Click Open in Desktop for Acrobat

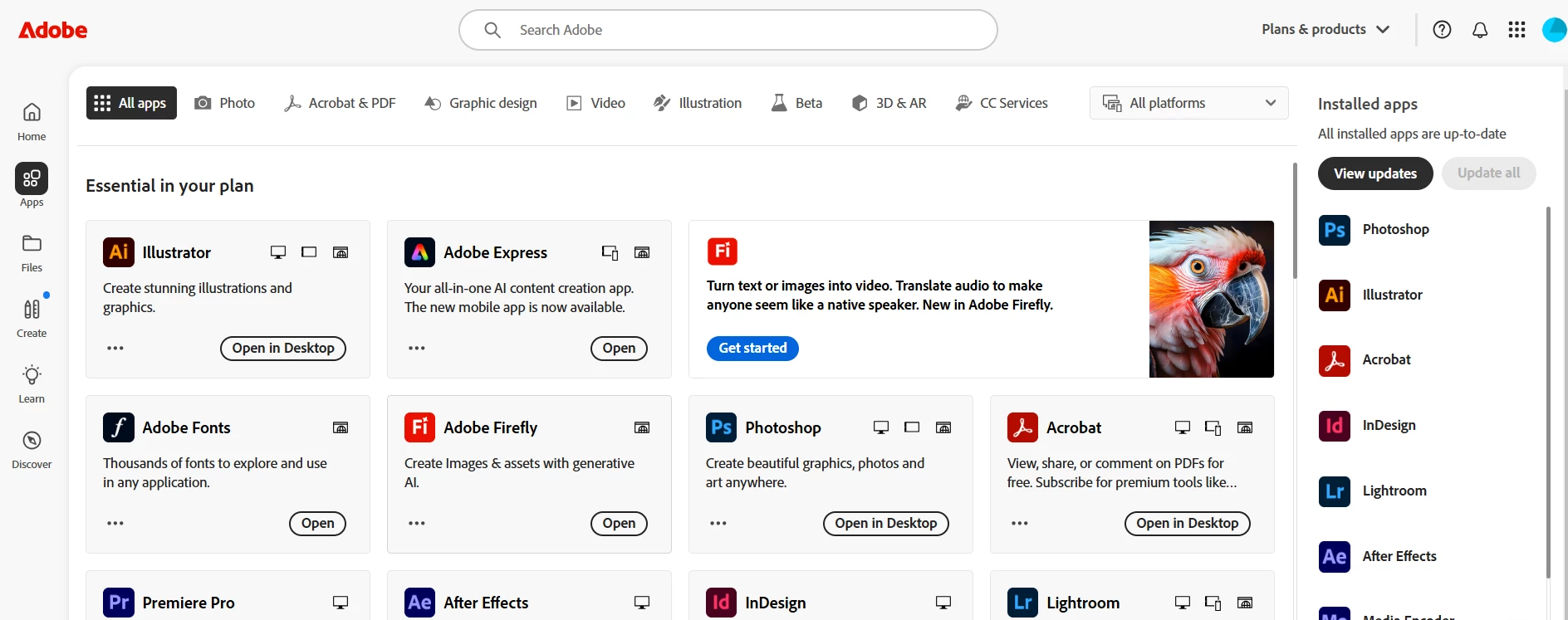(x=1188, y=524)
